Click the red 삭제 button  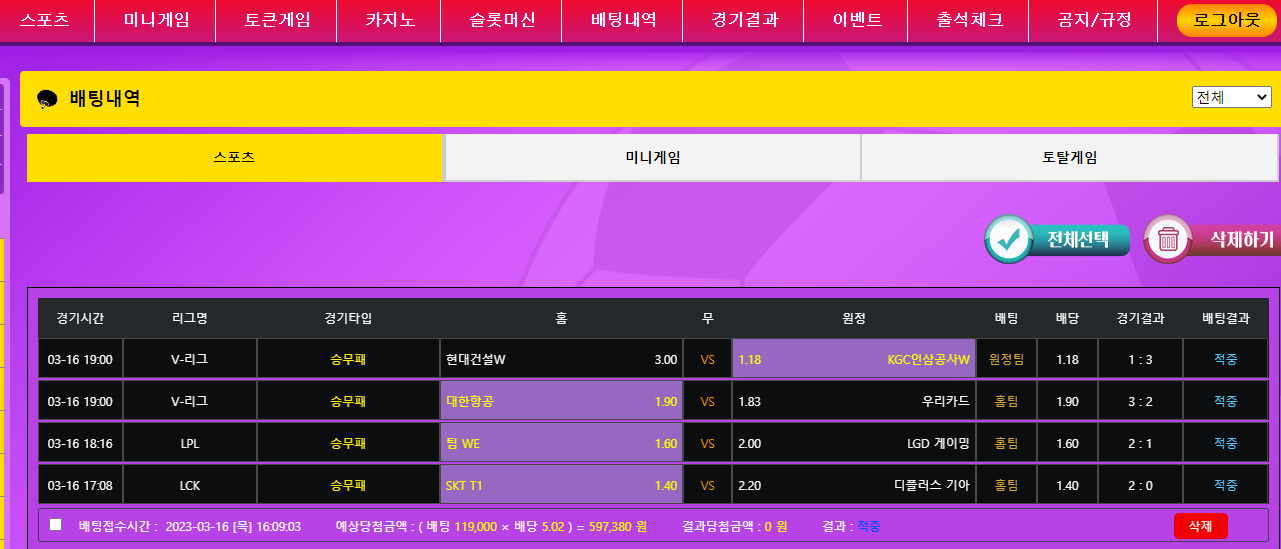click(1200, 526)
